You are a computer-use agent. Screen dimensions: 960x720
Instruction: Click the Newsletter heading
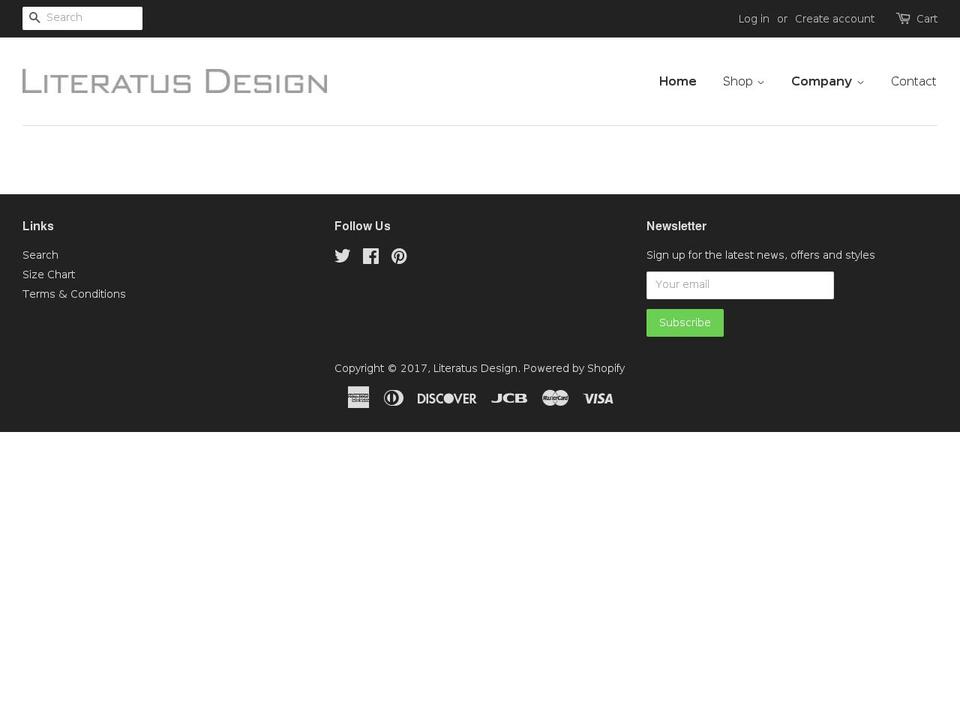676,227
